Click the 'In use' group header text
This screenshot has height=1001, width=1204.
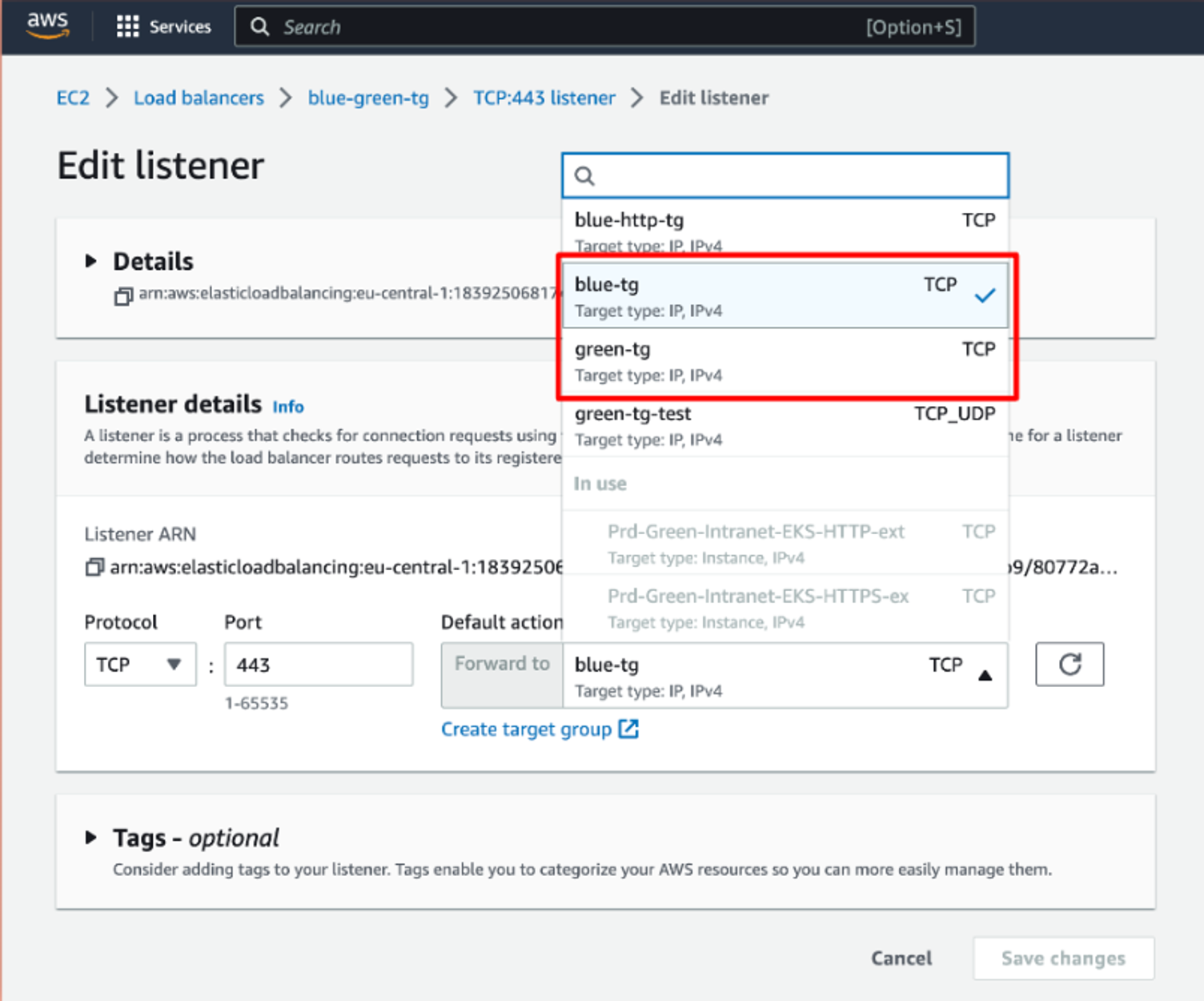pyautogui.click(x=600, y=484)
